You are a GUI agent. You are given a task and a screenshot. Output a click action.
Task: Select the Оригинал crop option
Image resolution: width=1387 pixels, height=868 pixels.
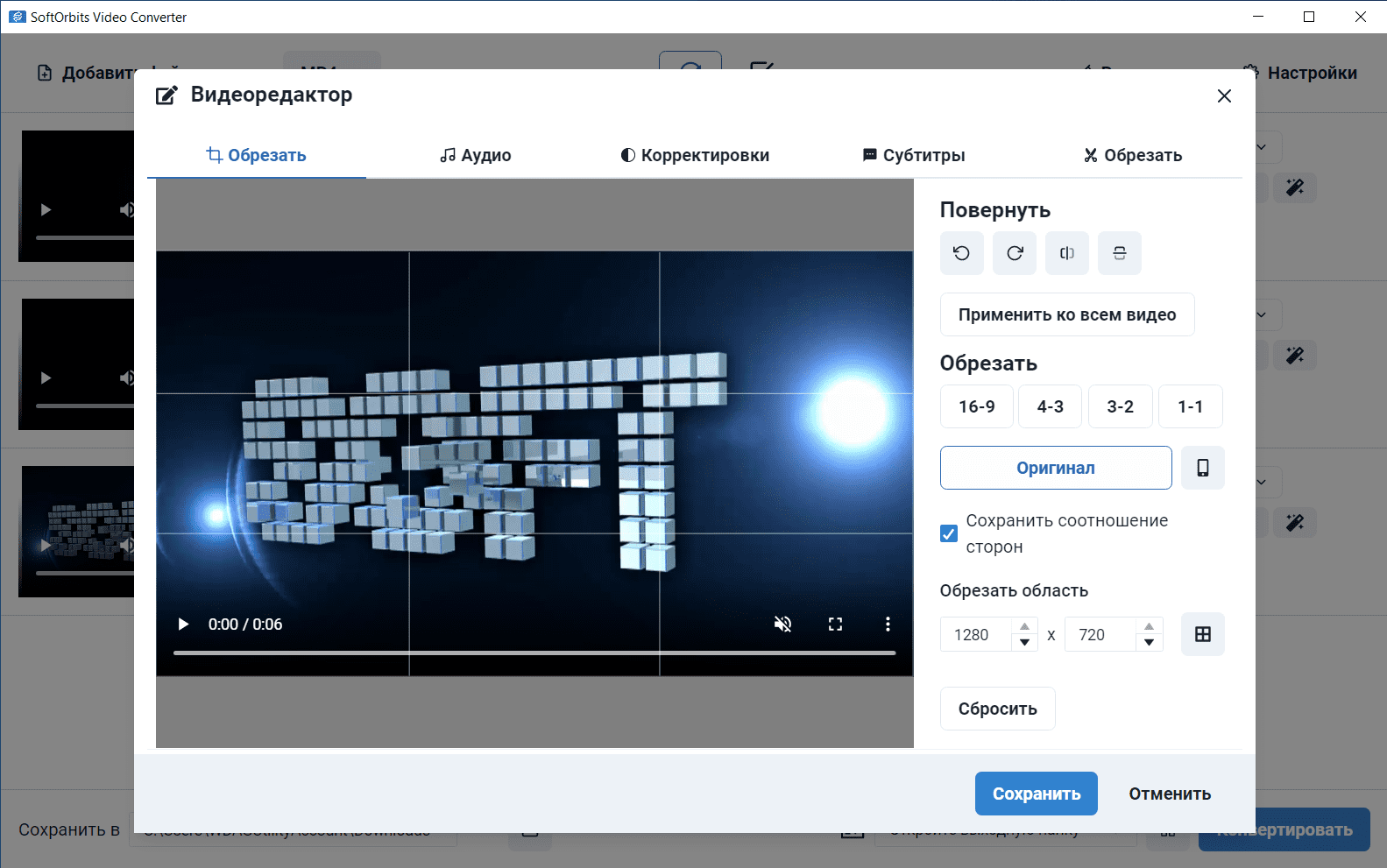click(1056, 468)
